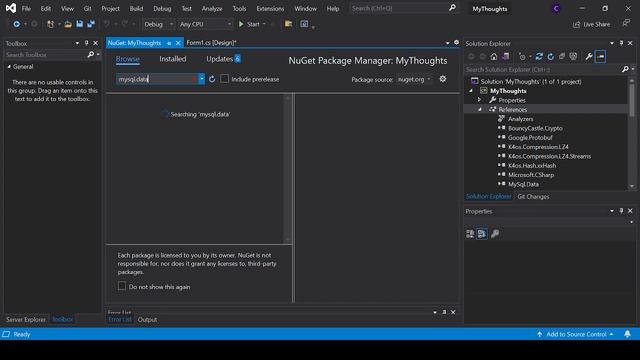Click the Properties panel categorized view icon
The height and width of the screenshot is (360, 640).
pyautogui.click(x=470, y=233)
